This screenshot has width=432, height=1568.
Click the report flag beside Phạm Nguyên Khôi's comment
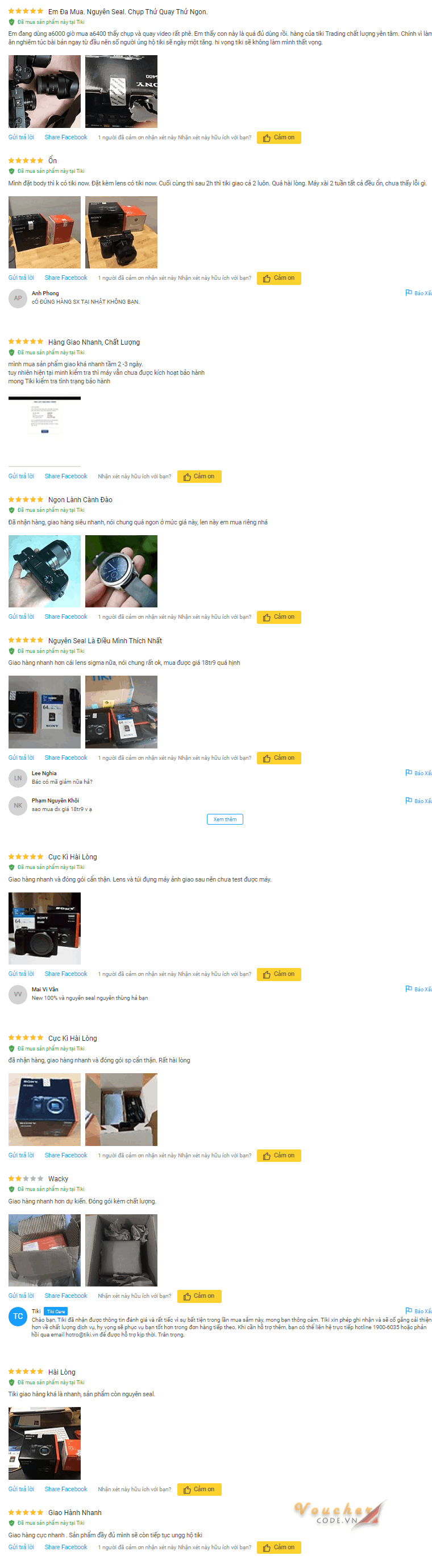418,800
